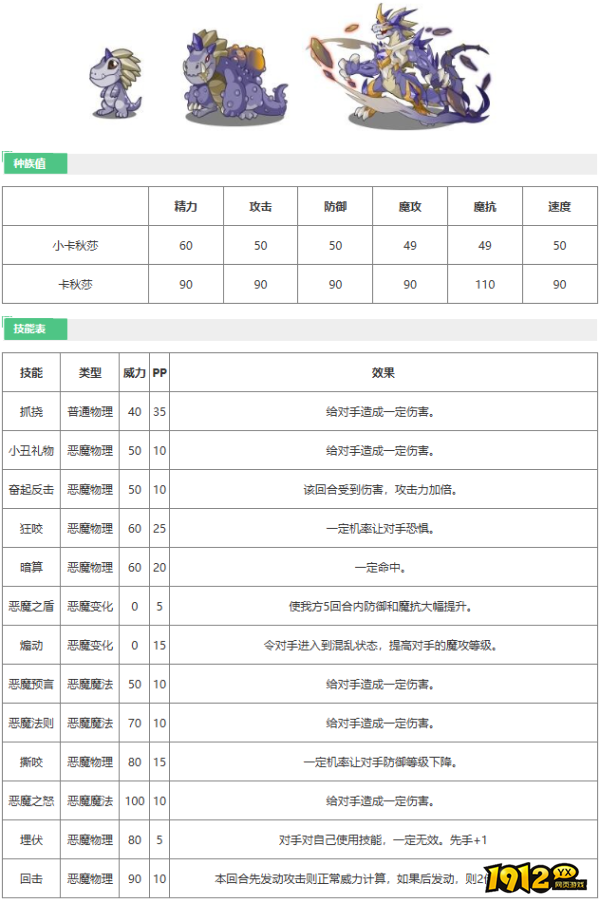
Task: Select the skill name 暗算
Action: [x=31, y=568]
